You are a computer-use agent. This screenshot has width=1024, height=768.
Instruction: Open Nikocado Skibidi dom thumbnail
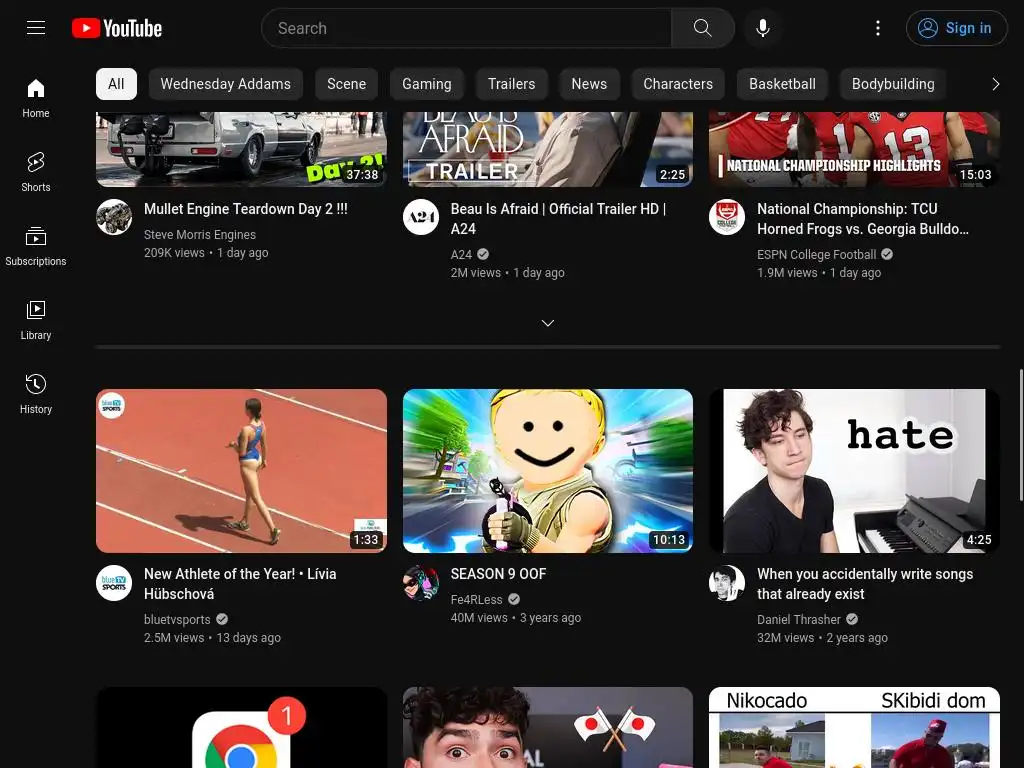coord(854,728)
